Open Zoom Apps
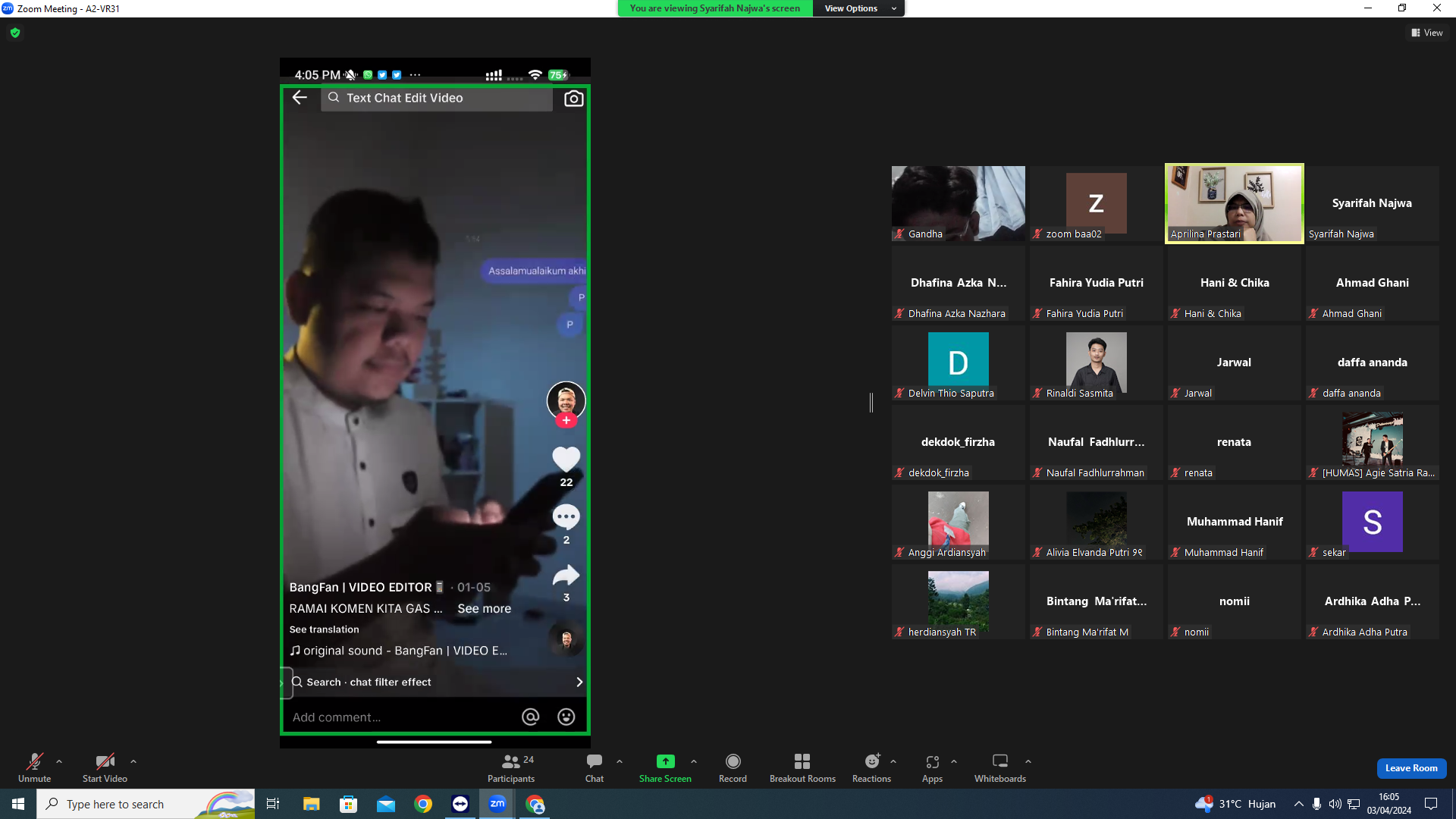This screenshot has height=819, width=1456. 932,767
